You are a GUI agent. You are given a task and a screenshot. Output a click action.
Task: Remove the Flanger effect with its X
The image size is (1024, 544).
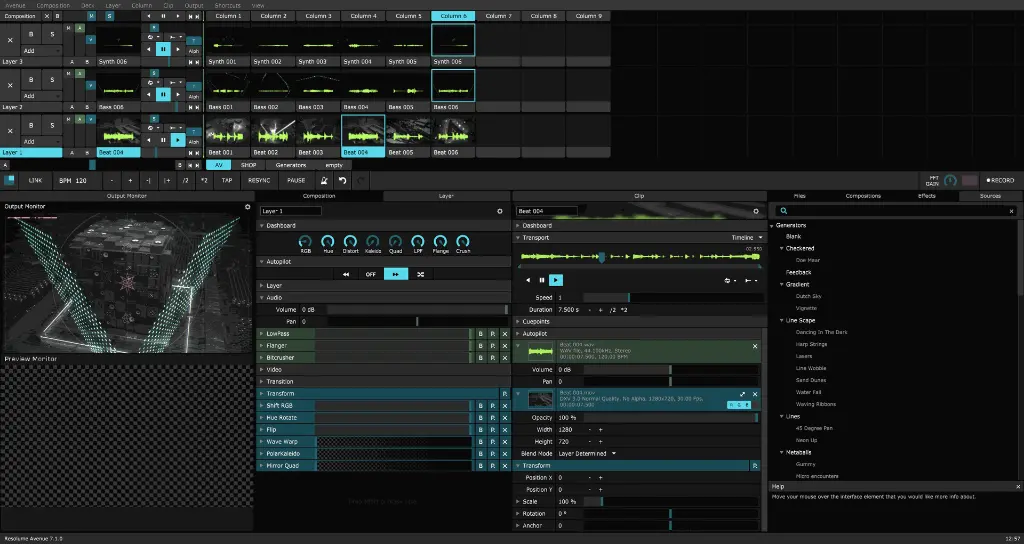tap(504, 345)
